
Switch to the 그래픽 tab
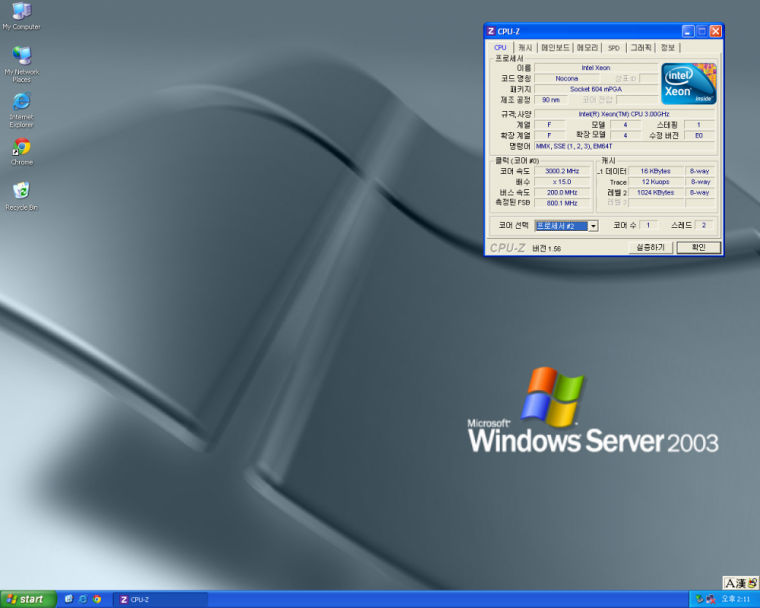[641, 48]
